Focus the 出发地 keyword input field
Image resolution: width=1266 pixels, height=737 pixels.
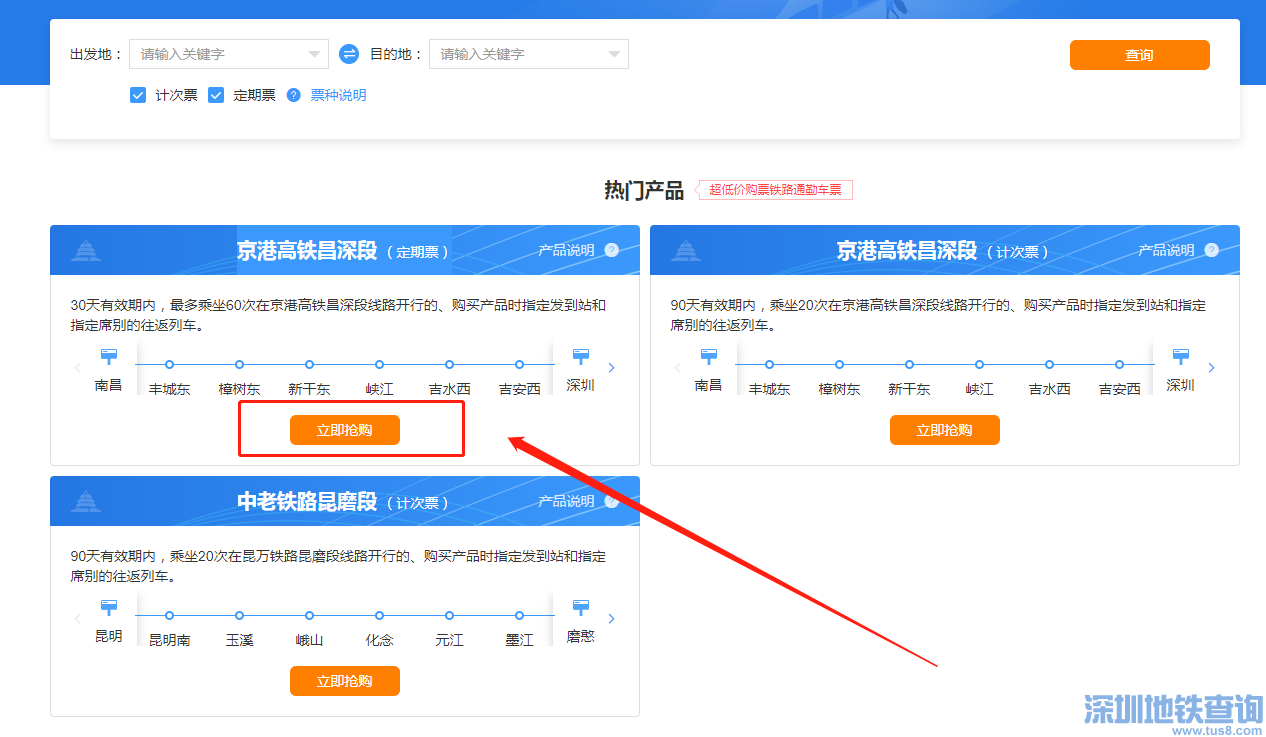click(x=229, y=54)
